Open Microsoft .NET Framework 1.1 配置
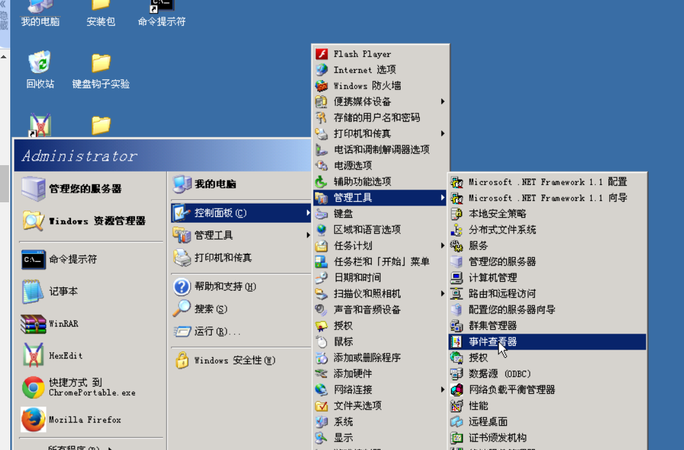Image resolution: width=684 pixels, height=450 pixels. pyautogui.click(x=547, y=182)
